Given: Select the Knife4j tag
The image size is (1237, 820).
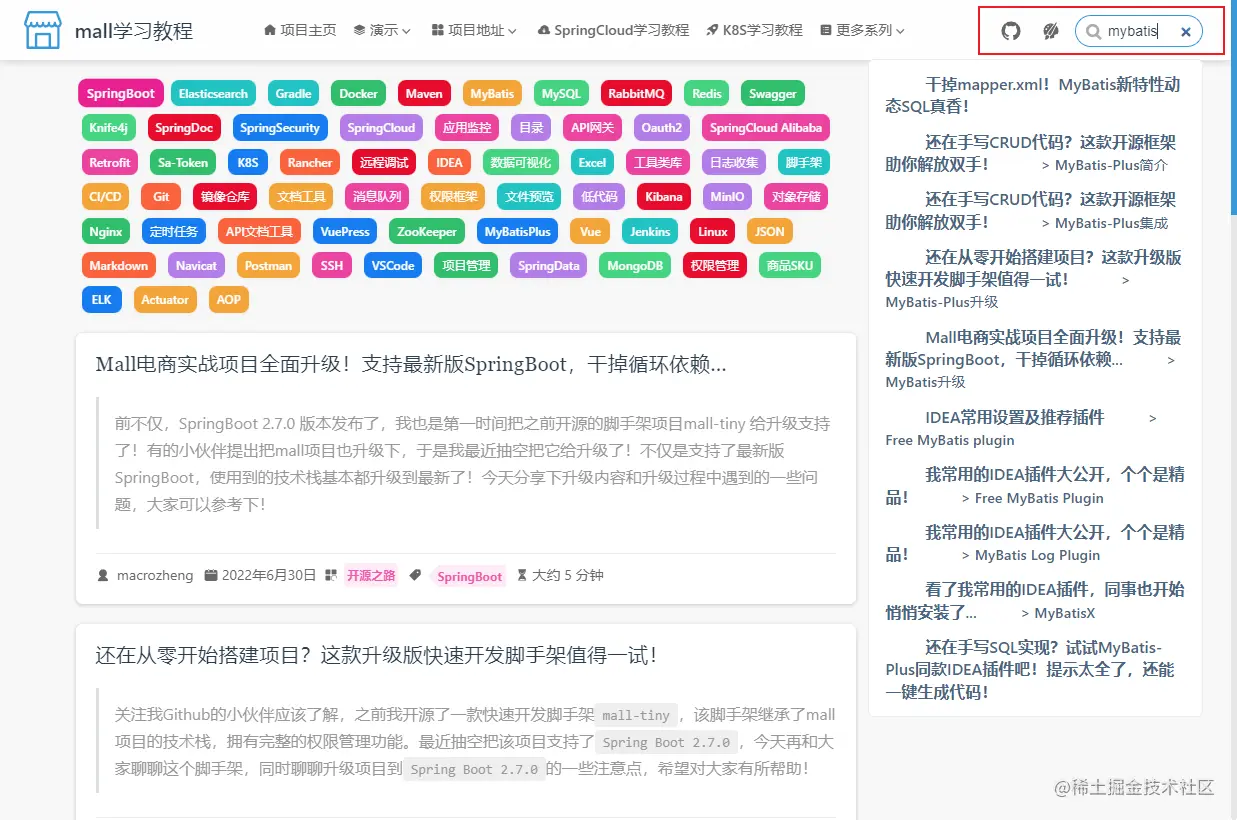Looking at the screenshot, I should [108, 128].
